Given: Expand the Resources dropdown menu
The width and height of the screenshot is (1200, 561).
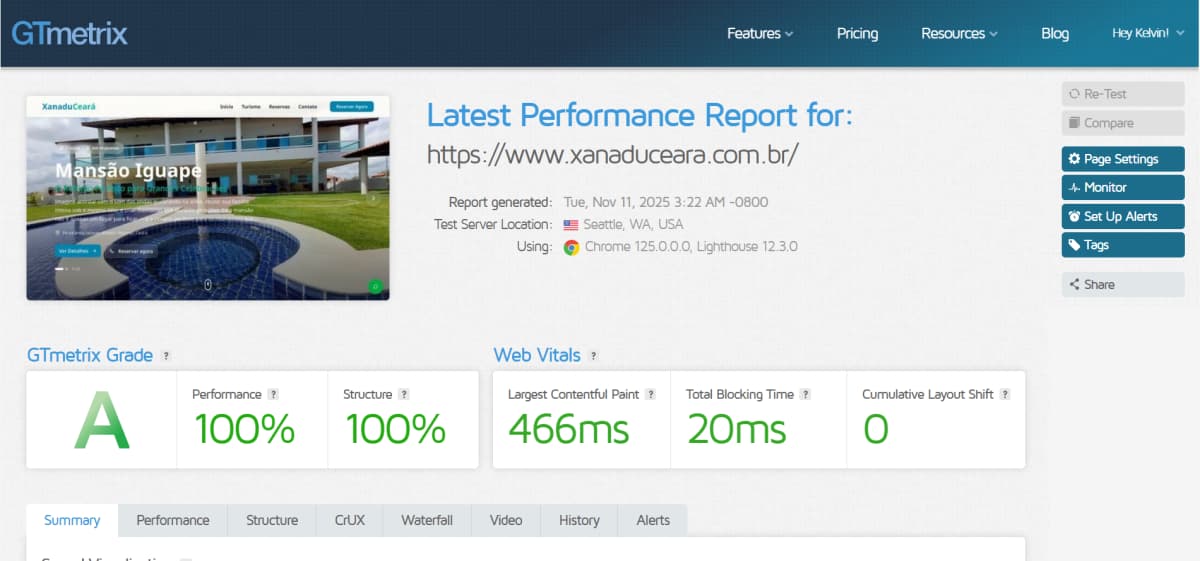Looking at the screenshot, I should click(x=959, y=33).
